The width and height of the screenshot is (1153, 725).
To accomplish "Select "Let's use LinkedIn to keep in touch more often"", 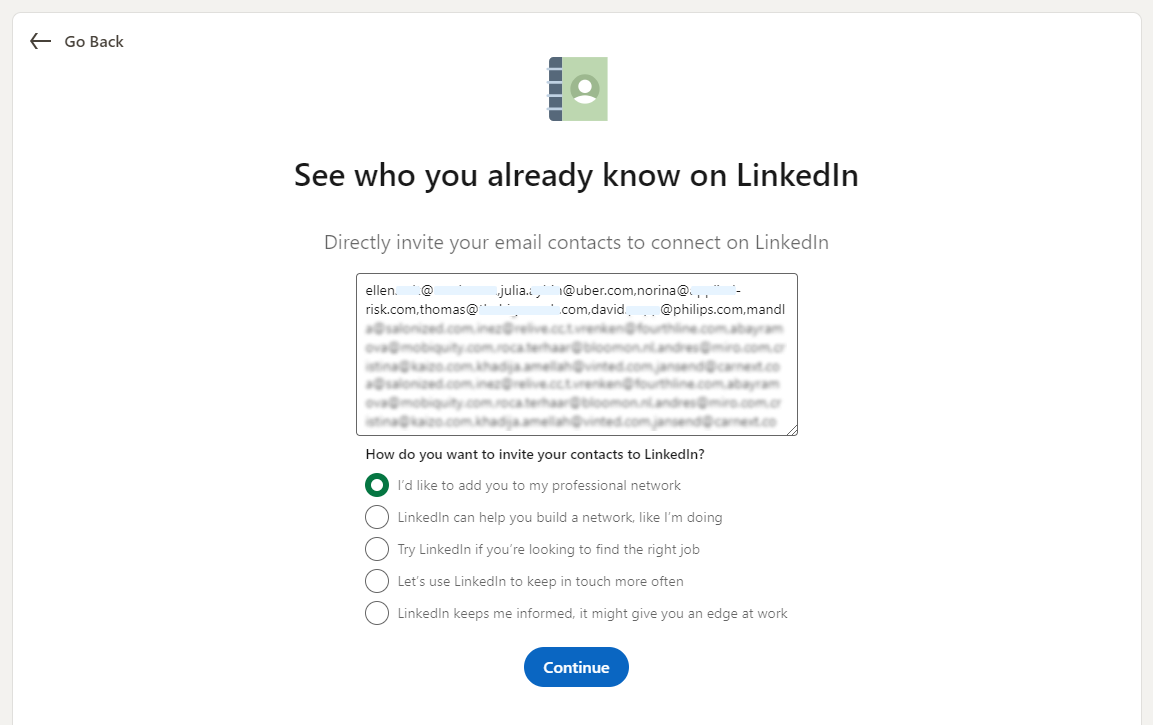I will click(x=377, y=581).
